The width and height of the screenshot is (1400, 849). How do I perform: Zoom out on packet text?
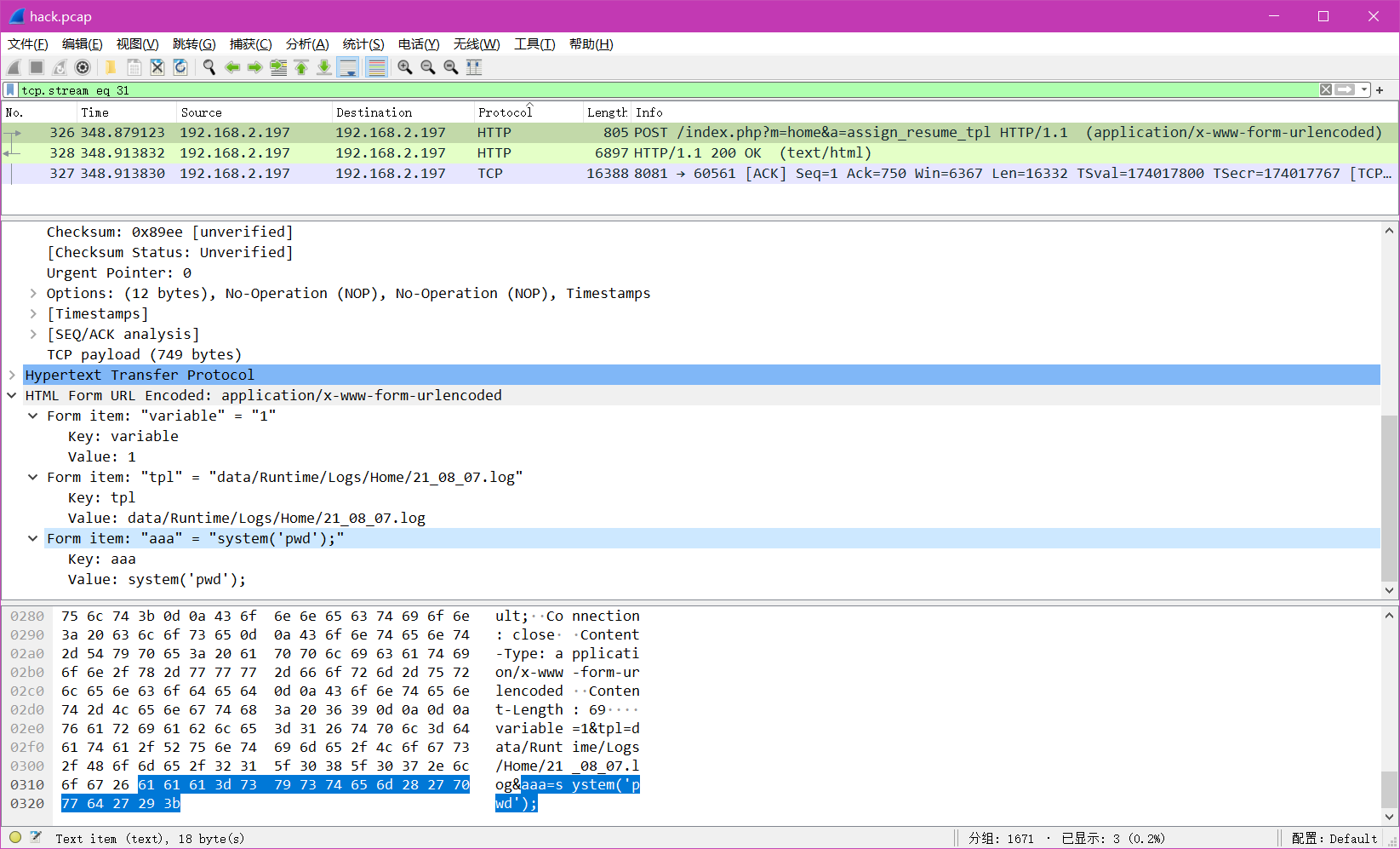point(428,67)
